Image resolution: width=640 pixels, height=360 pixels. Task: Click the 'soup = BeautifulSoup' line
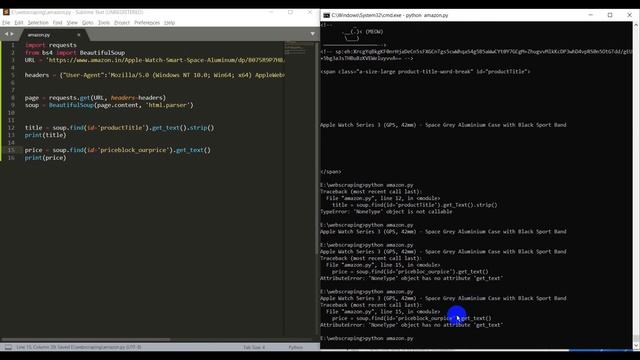109,105
